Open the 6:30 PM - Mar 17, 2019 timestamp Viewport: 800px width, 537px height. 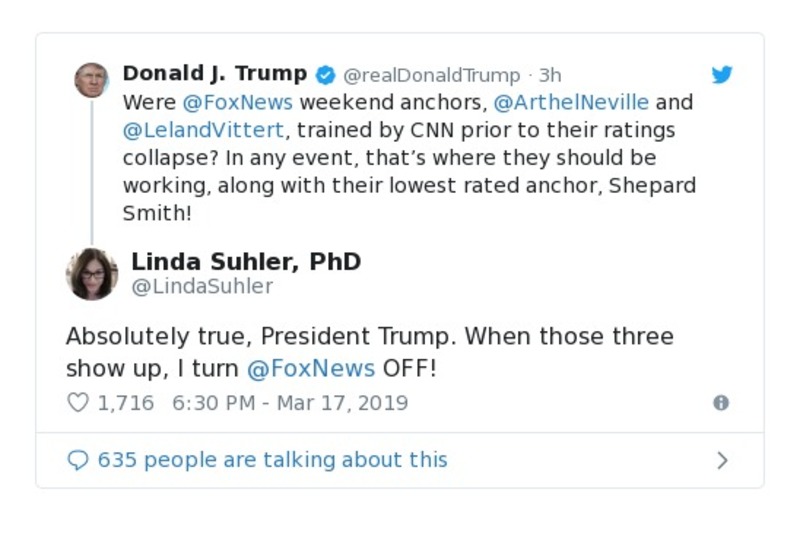[290, 403]
